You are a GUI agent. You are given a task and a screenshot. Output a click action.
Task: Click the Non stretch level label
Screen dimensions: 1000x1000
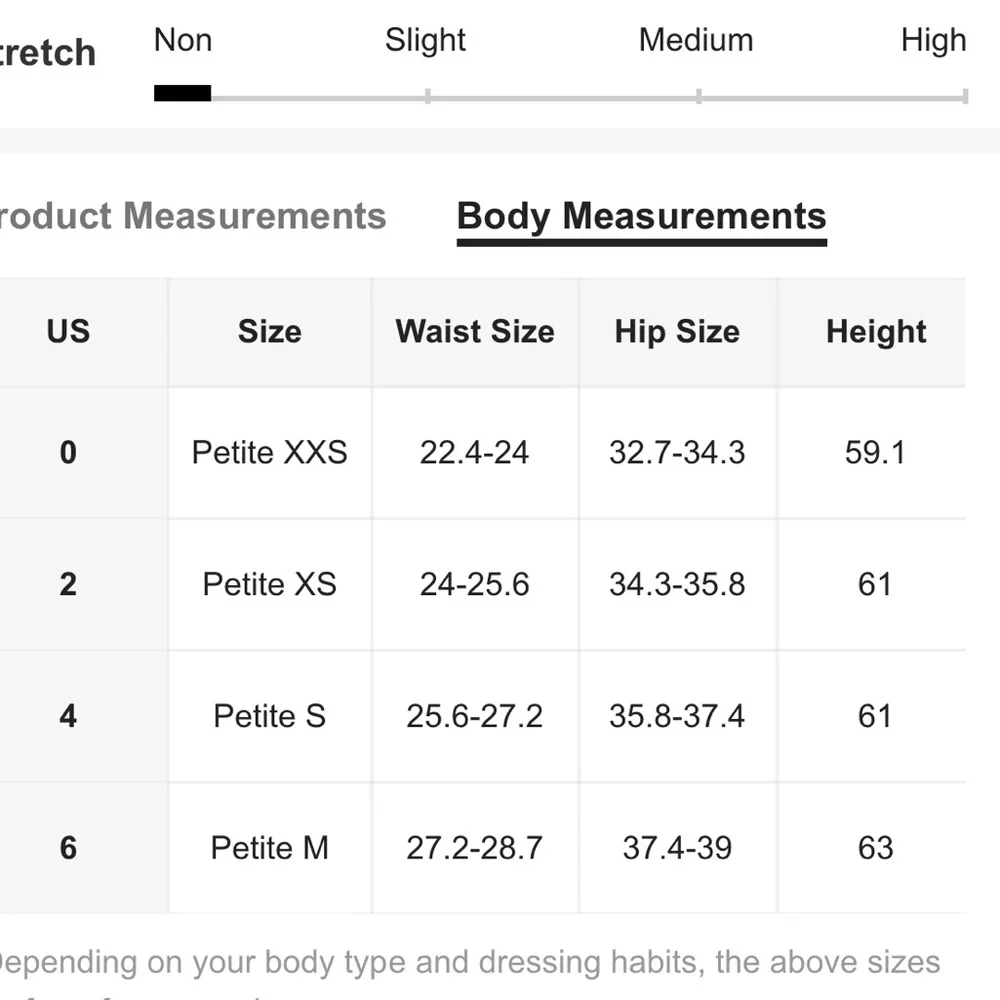tap(182, 41)
